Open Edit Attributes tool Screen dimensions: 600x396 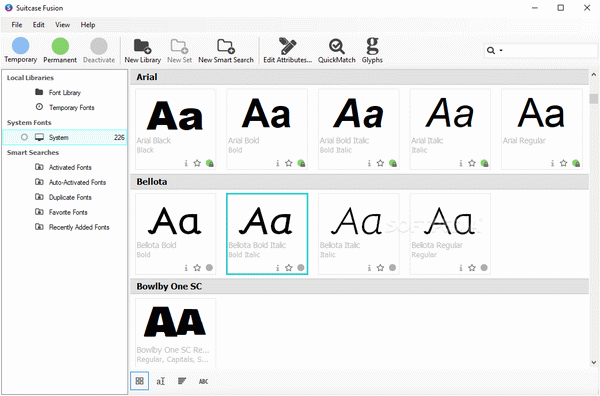click(x=287, y=51)
